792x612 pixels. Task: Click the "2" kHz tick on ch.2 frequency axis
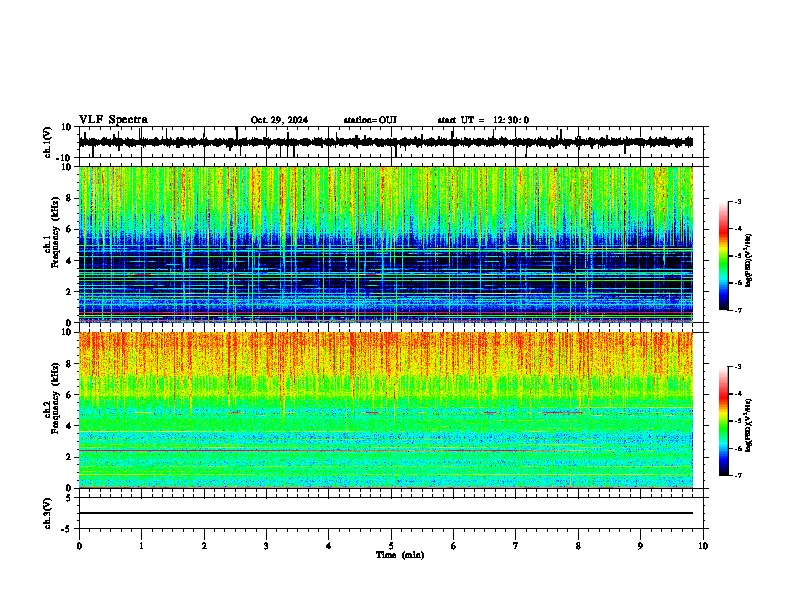(x=69, y=457)
